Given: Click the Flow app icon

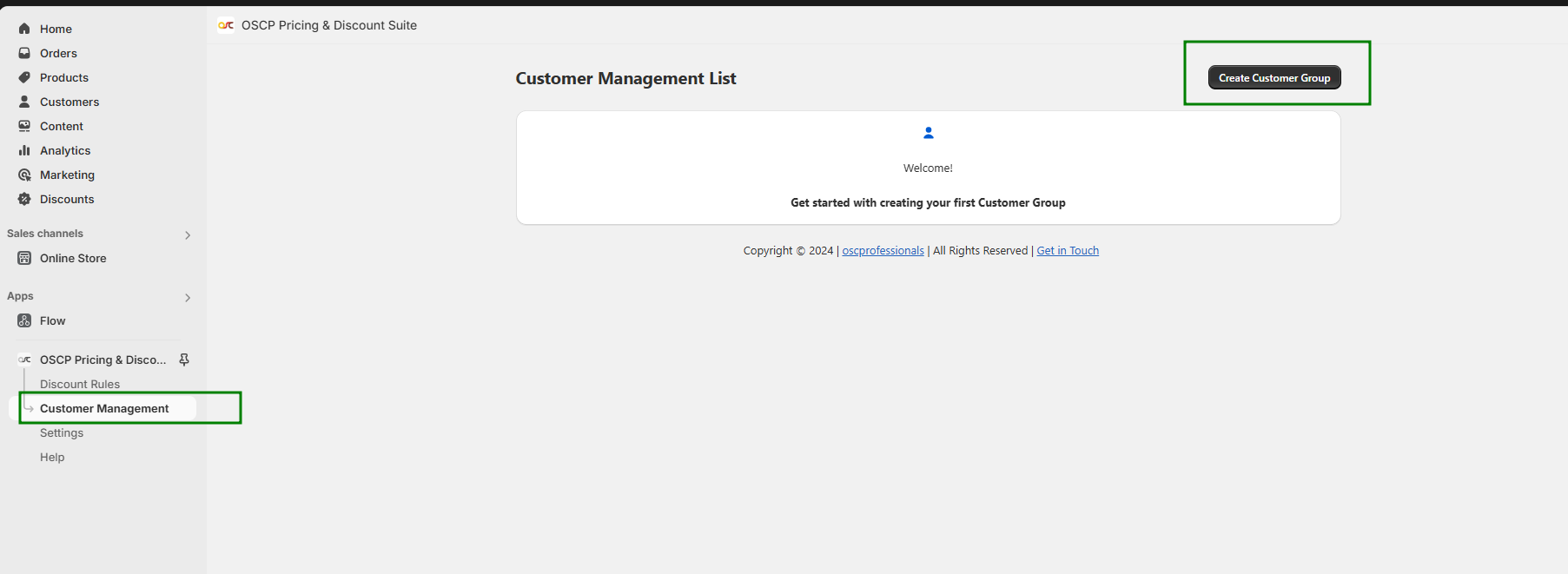Looking at the screenshot, I should (x=24, y=320).
